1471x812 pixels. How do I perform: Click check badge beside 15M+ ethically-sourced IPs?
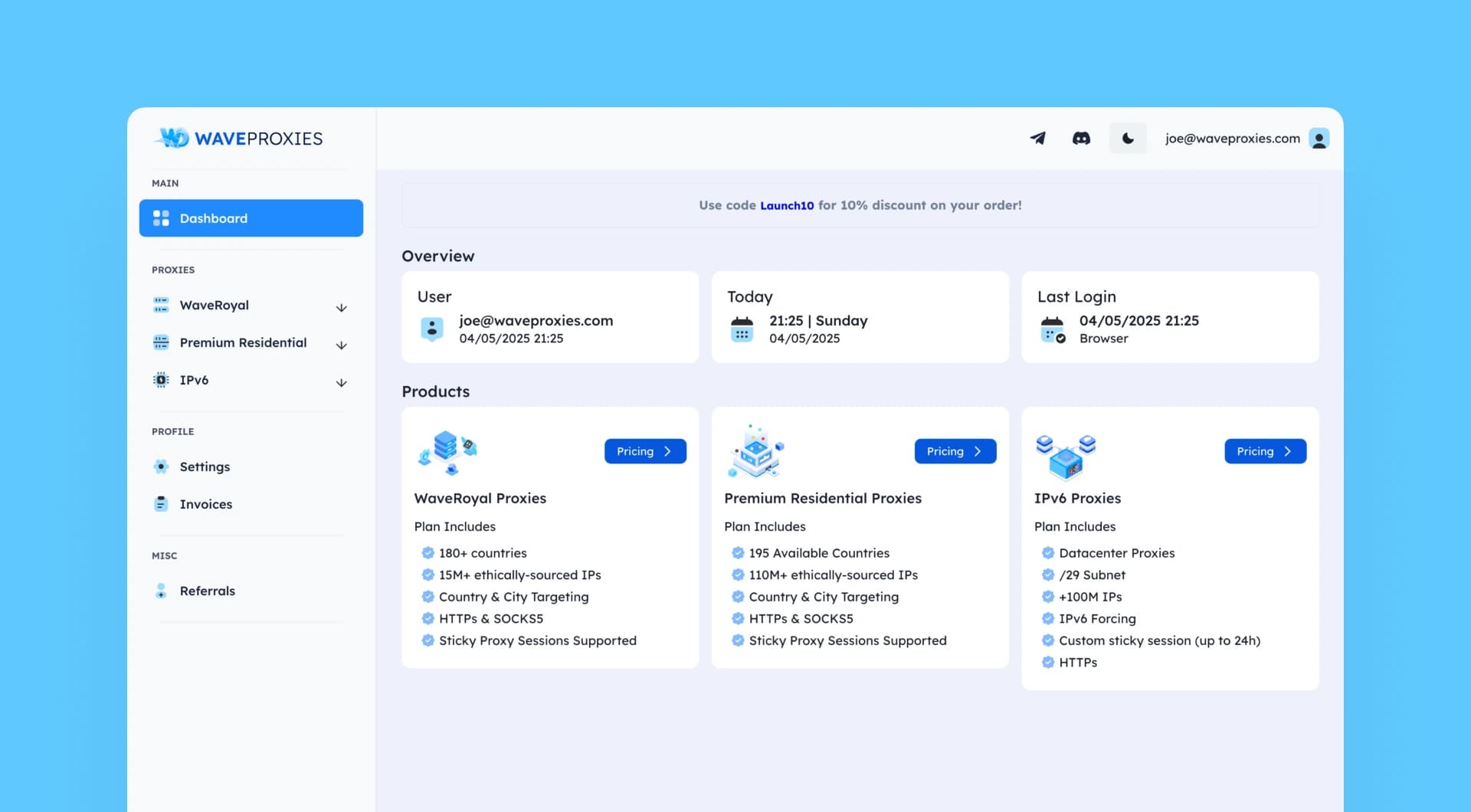[428, 575]
